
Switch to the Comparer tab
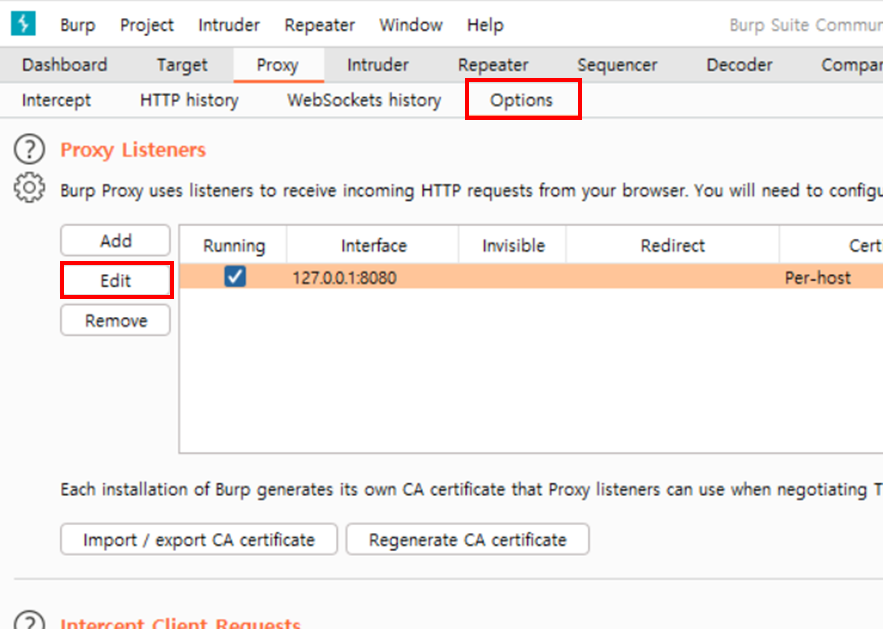coord(851,65)
